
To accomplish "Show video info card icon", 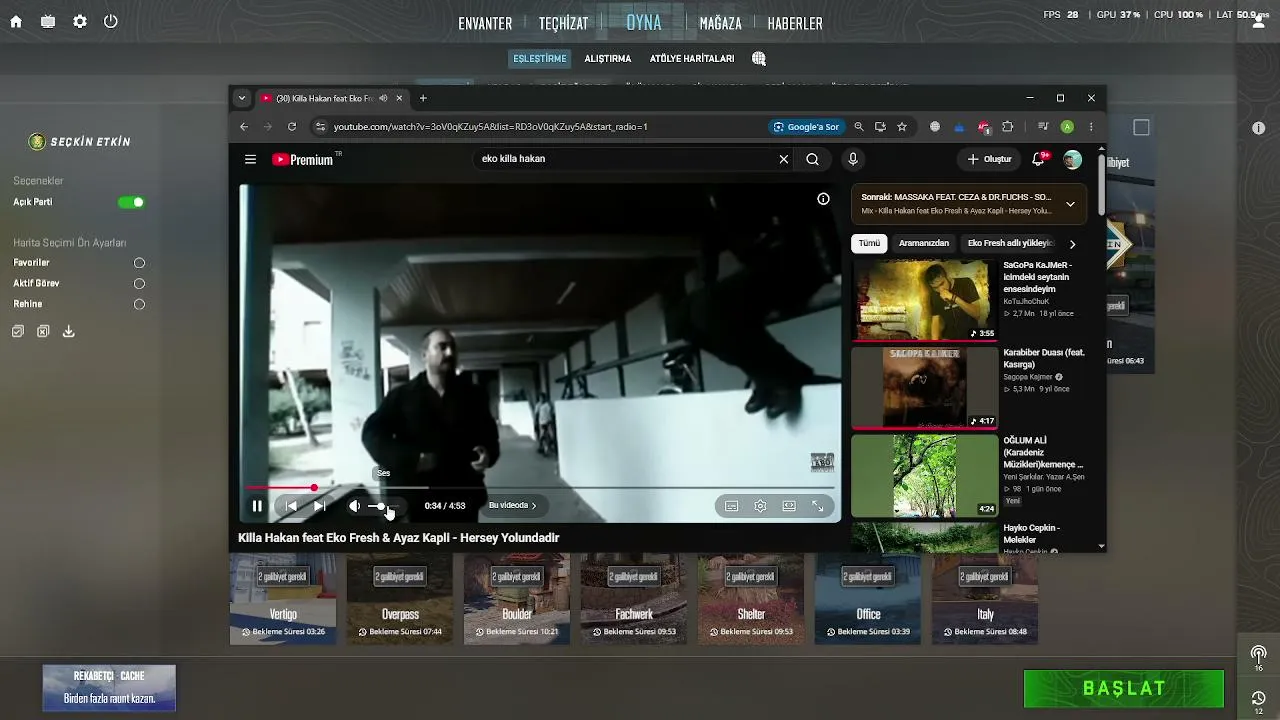I will [823, 199].
